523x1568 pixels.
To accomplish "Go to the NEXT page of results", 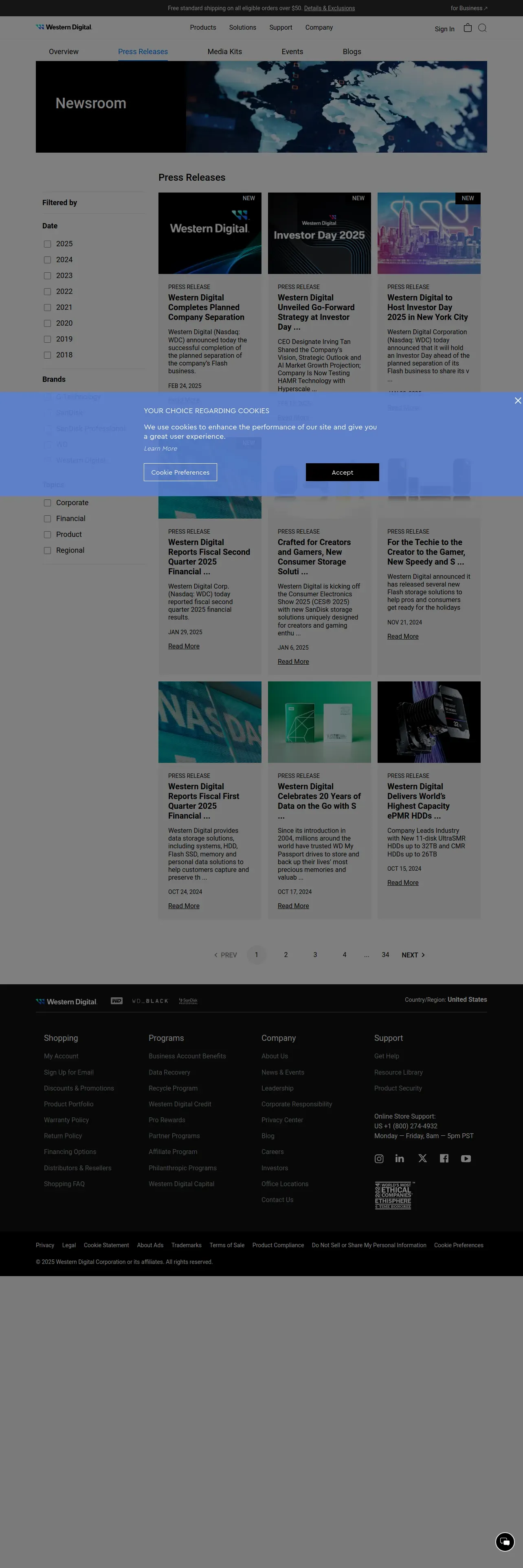I will (x=413, y=955).
